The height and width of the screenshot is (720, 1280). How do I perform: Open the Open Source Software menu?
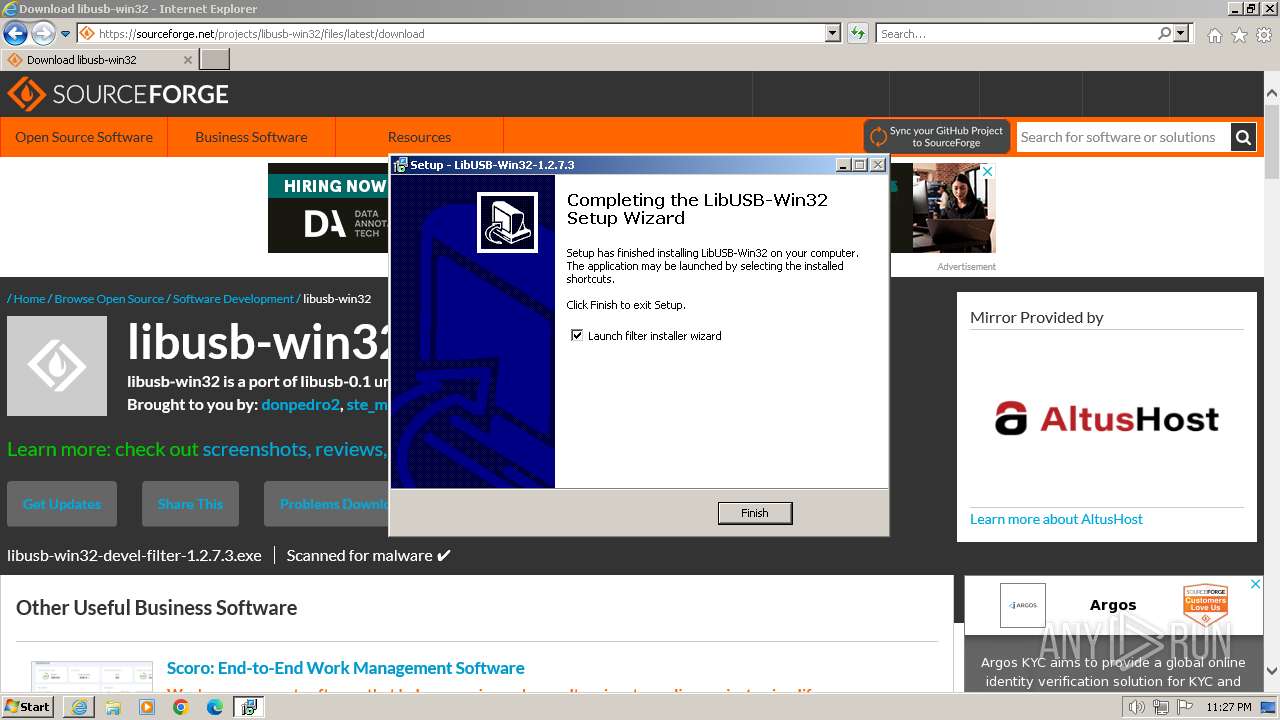coord(84,137)
